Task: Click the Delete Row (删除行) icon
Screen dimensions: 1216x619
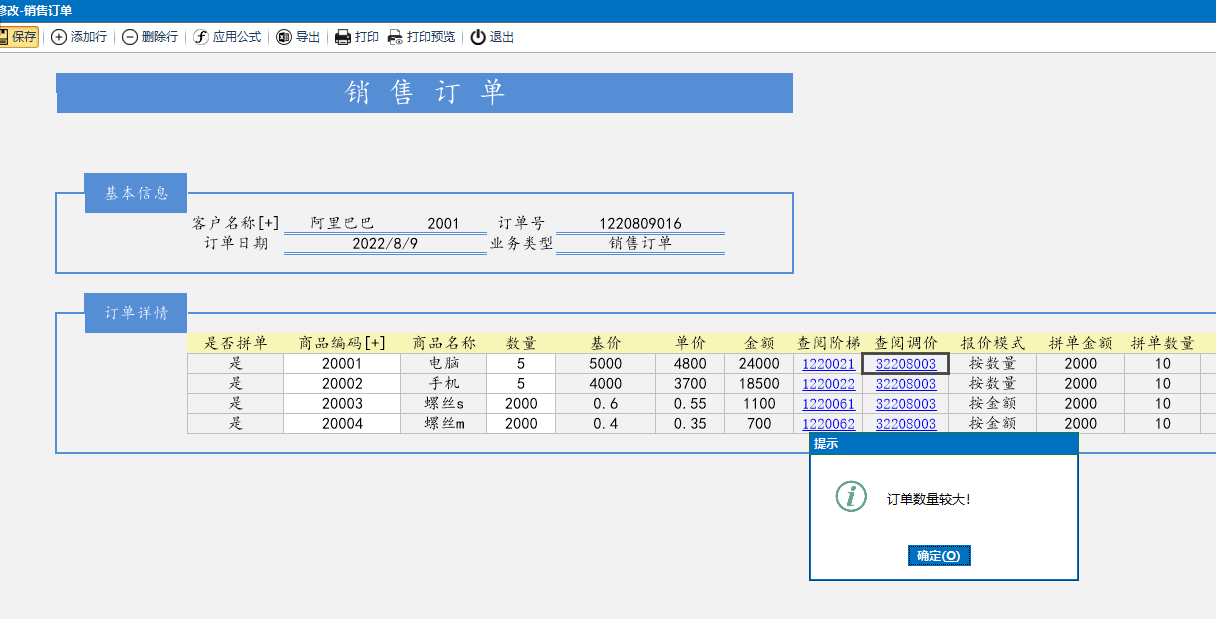Action: tap(130, 37)
